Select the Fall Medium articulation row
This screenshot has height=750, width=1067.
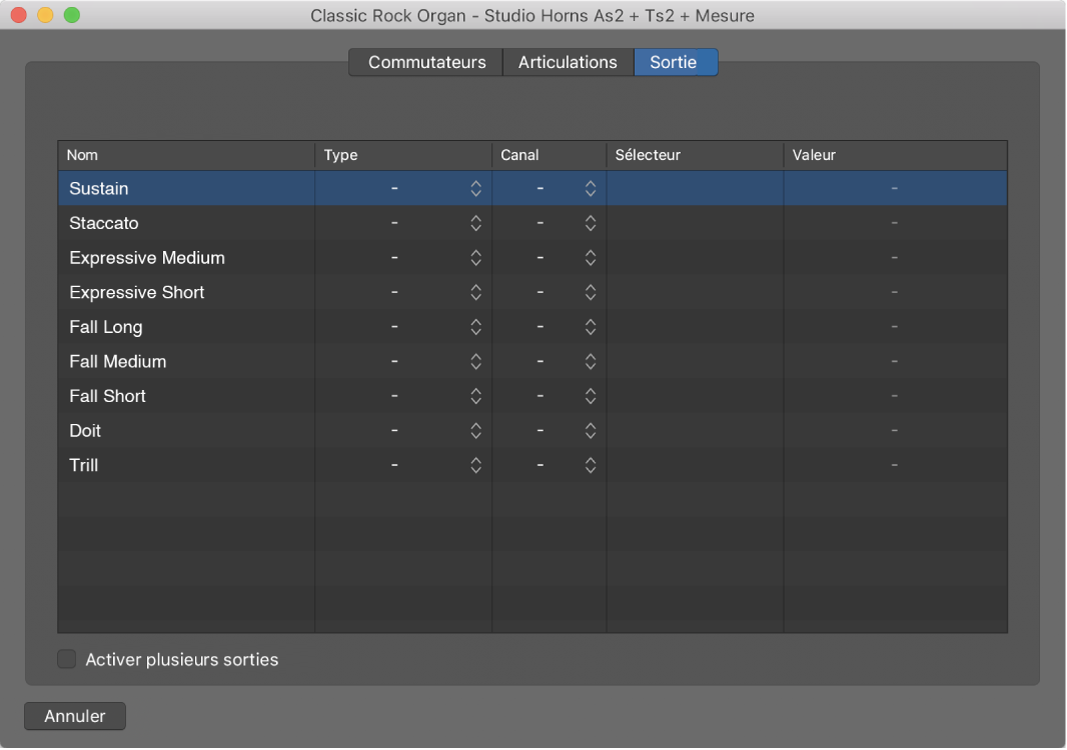(118, 361)
